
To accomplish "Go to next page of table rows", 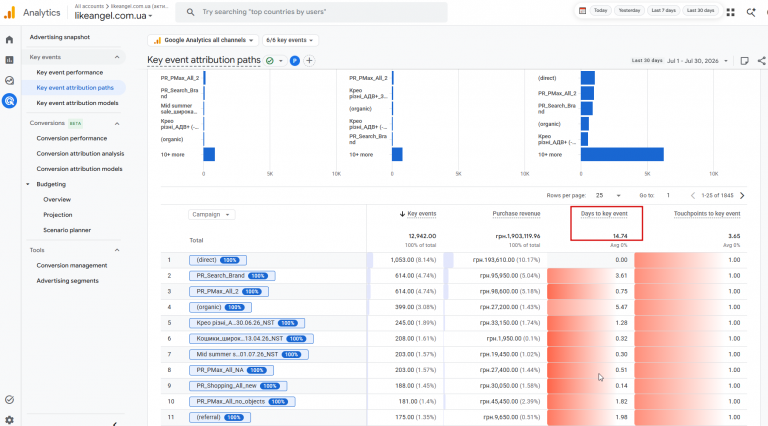I will click(x=742, y=195).
